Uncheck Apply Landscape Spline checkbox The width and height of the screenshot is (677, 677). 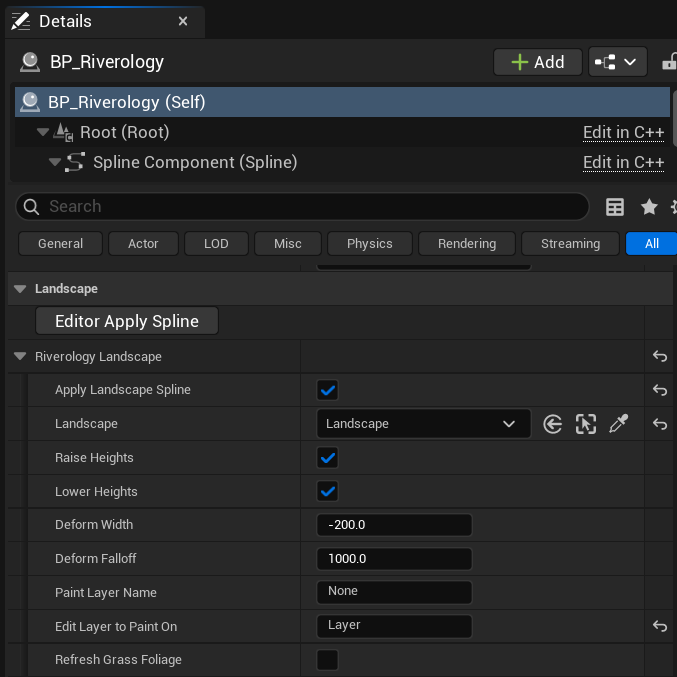(x=327, y=390)
